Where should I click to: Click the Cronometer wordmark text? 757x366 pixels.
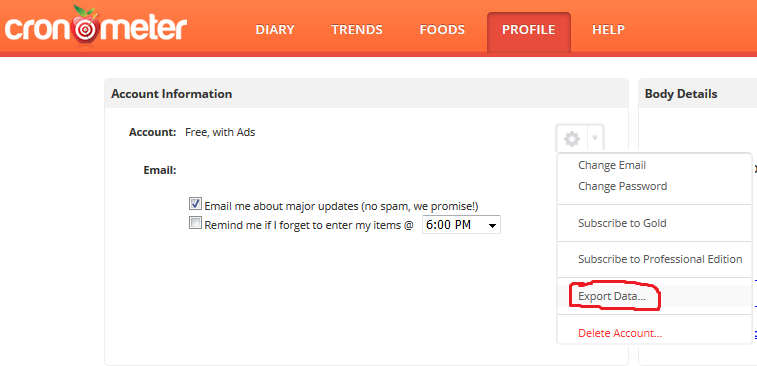coord(96,29)
